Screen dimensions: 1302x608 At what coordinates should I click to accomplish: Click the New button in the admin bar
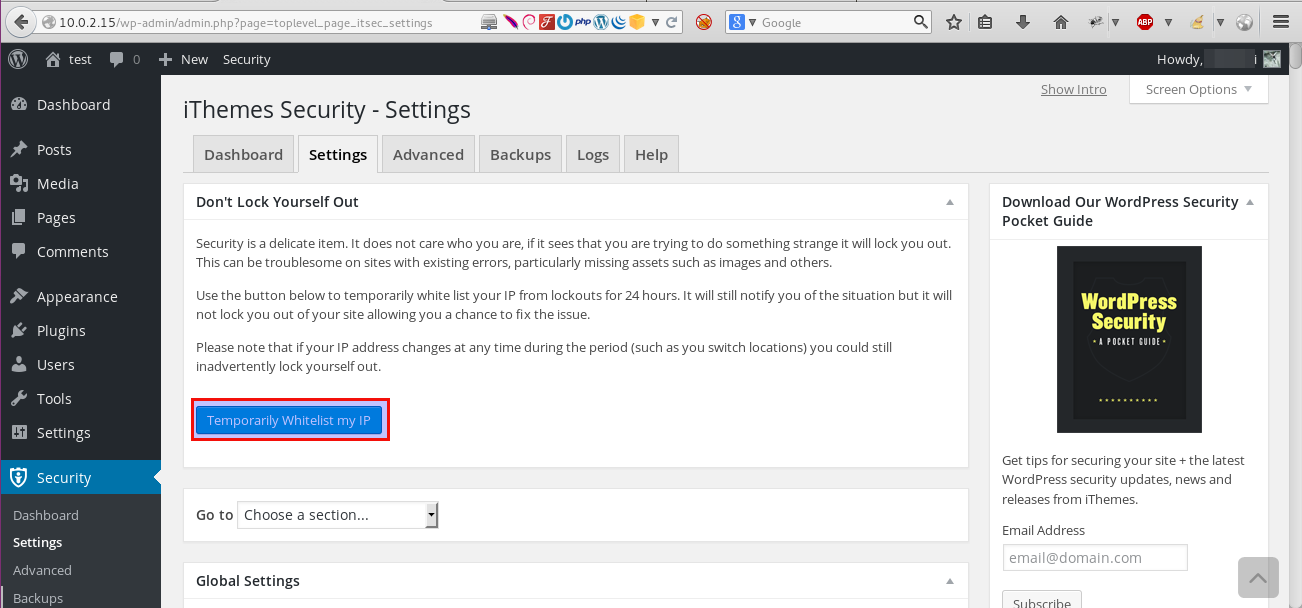[x=184, y=60]
